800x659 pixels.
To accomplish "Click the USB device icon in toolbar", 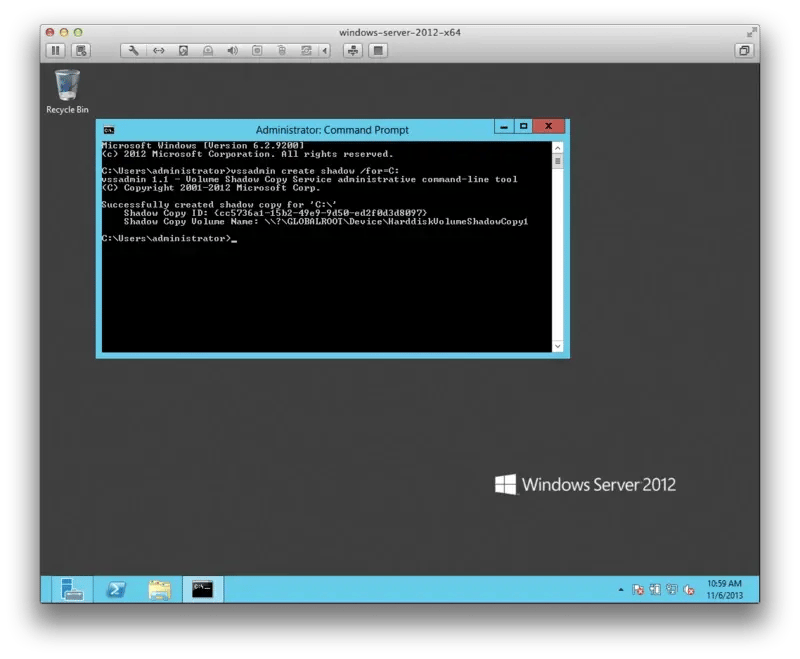I will [x=281, y=50].
